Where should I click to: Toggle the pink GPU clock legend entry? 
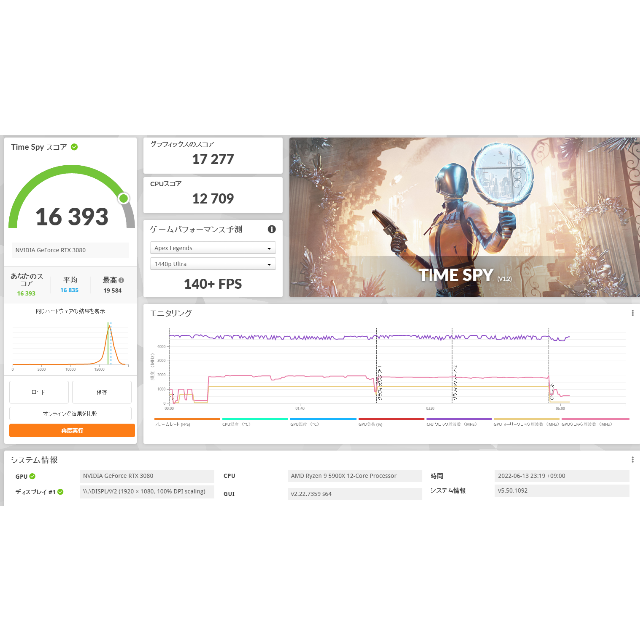coord(596,422)
